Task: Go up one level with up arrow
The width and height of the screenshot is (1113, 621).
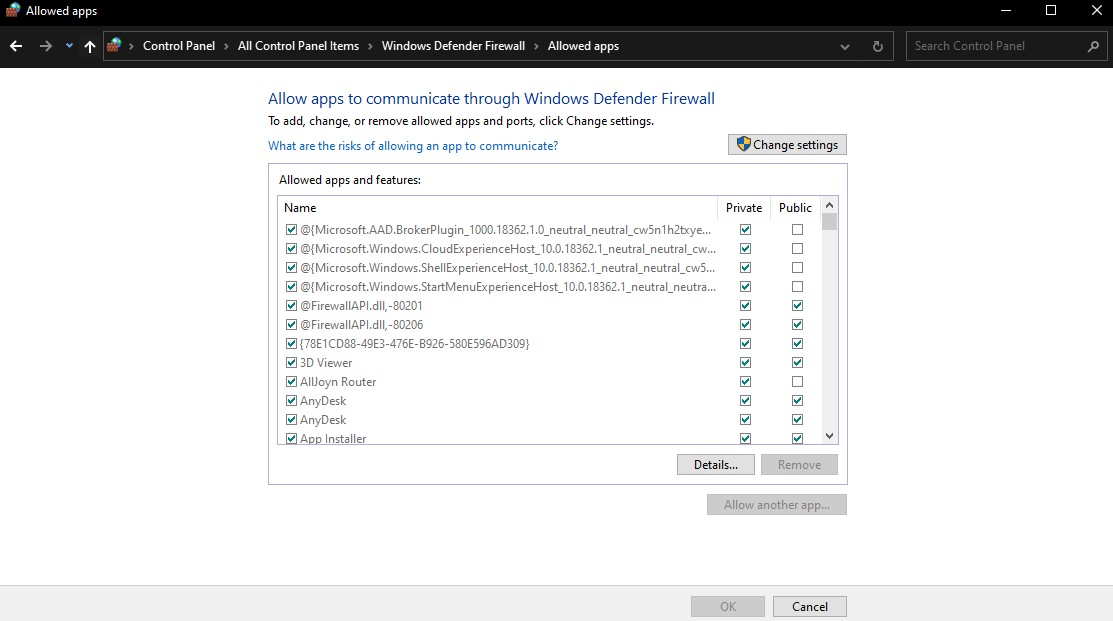Action: [89, 46]
